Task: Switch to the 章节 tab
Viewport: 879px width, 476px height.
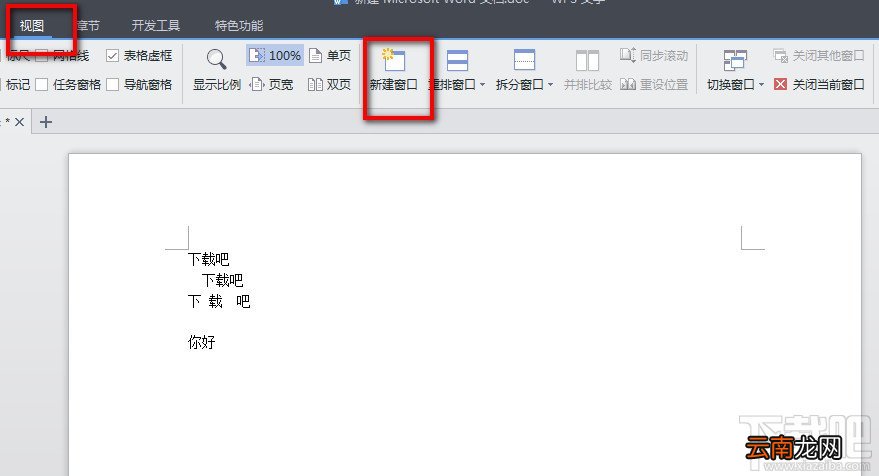Action: click(x=89, y=26)
